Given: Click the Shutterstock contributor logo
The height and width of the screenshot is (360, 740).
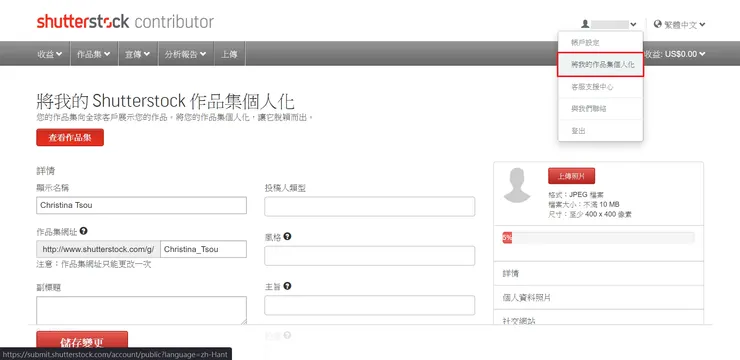Looking at the screenshot, I should pos(125,22).
